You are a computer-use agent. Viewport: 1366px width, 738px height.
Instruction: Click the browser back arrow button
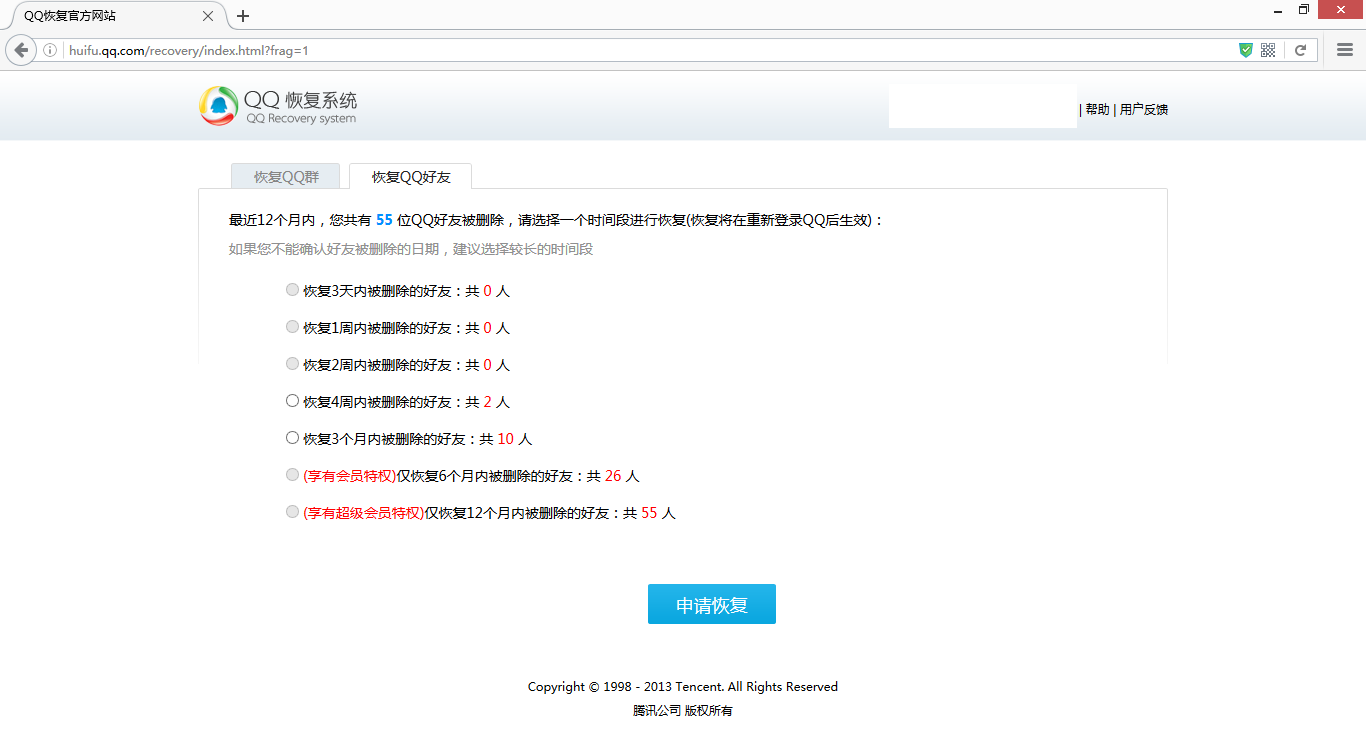coord(21,50)
